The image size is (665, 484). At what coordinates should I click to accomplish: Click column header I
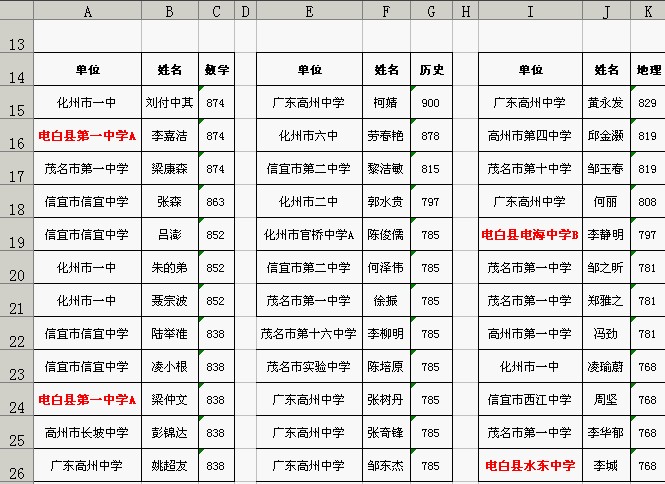pyautogui.click(x=530, y=10)
